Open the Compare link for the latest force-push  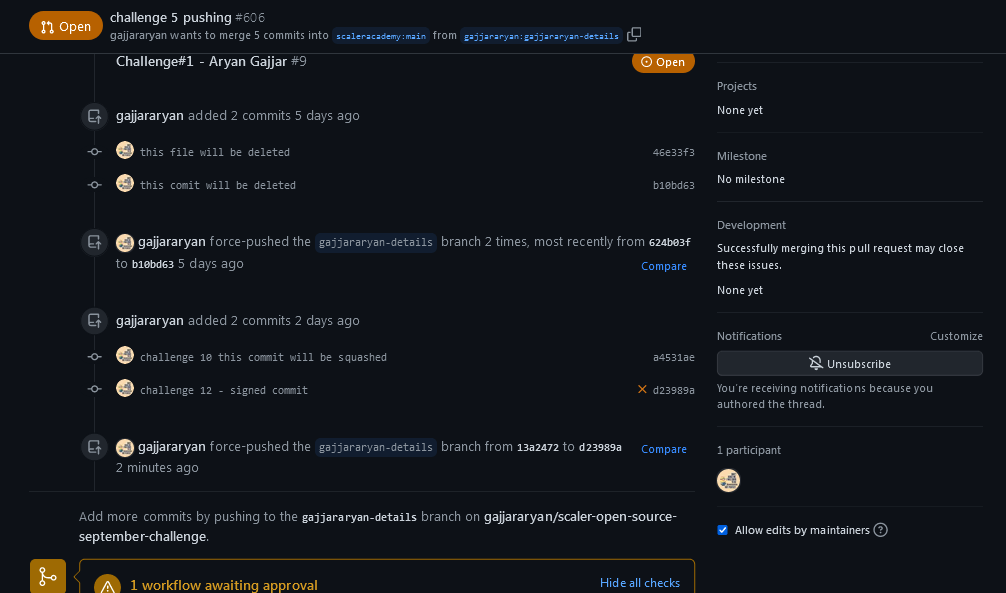click(x=663, y=449)
